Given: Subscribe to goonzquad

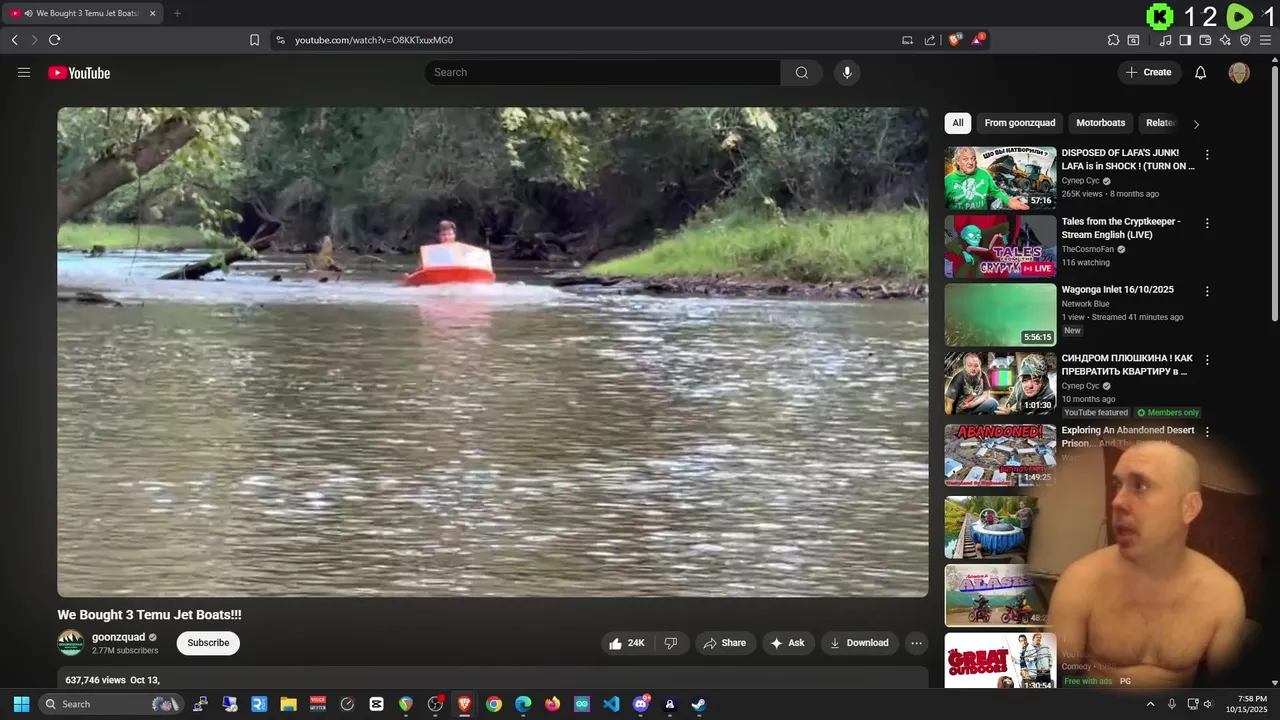Looking at the screenshot, I should (x=208, y=643).
